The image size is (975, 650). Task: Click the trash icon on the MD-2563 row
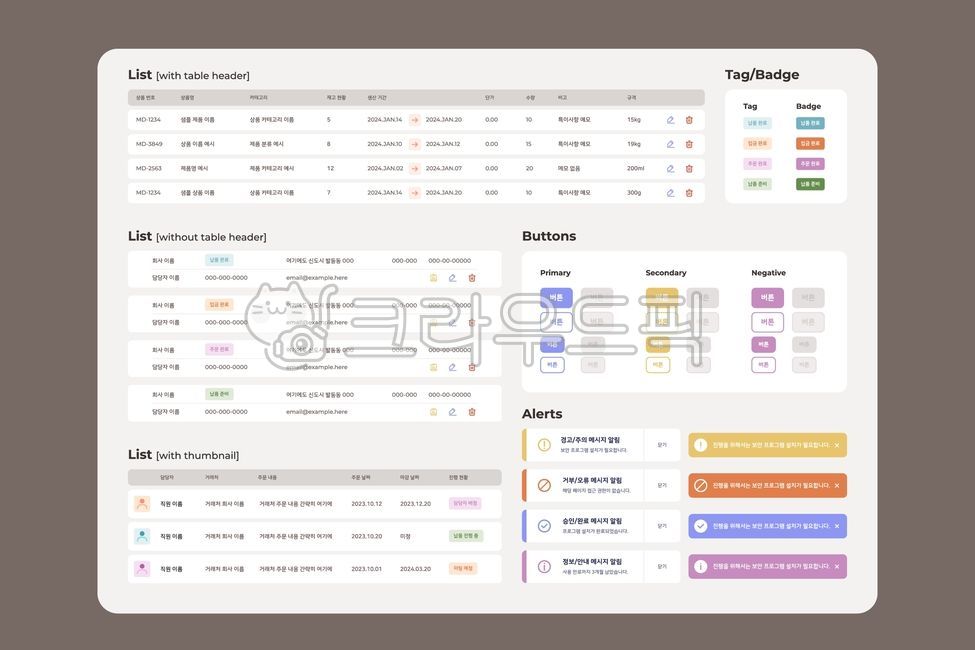686,165
